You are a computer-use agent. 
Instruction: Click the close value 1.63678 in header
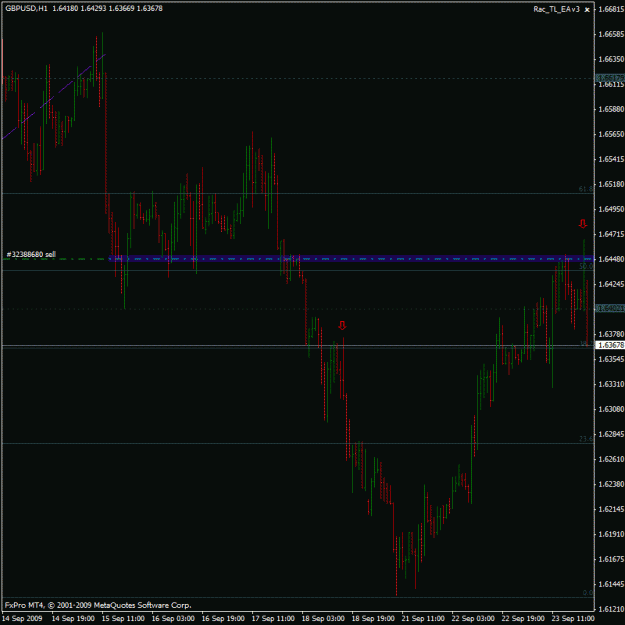pos(149,8)
